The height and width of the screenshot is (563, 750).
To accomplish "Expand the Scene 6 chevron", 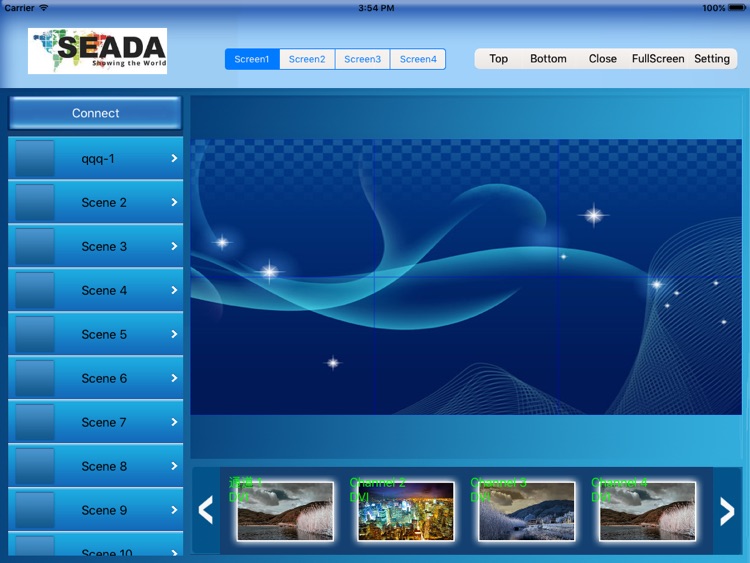I will [174, 378].
